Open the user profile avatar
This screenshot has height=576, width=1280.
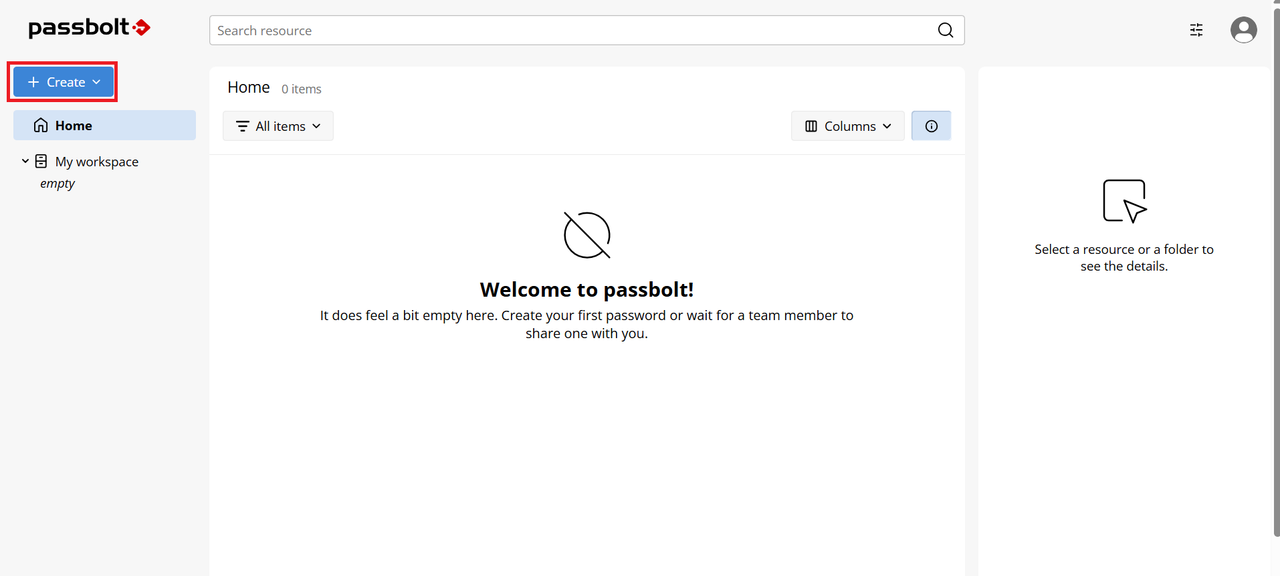1243,30
